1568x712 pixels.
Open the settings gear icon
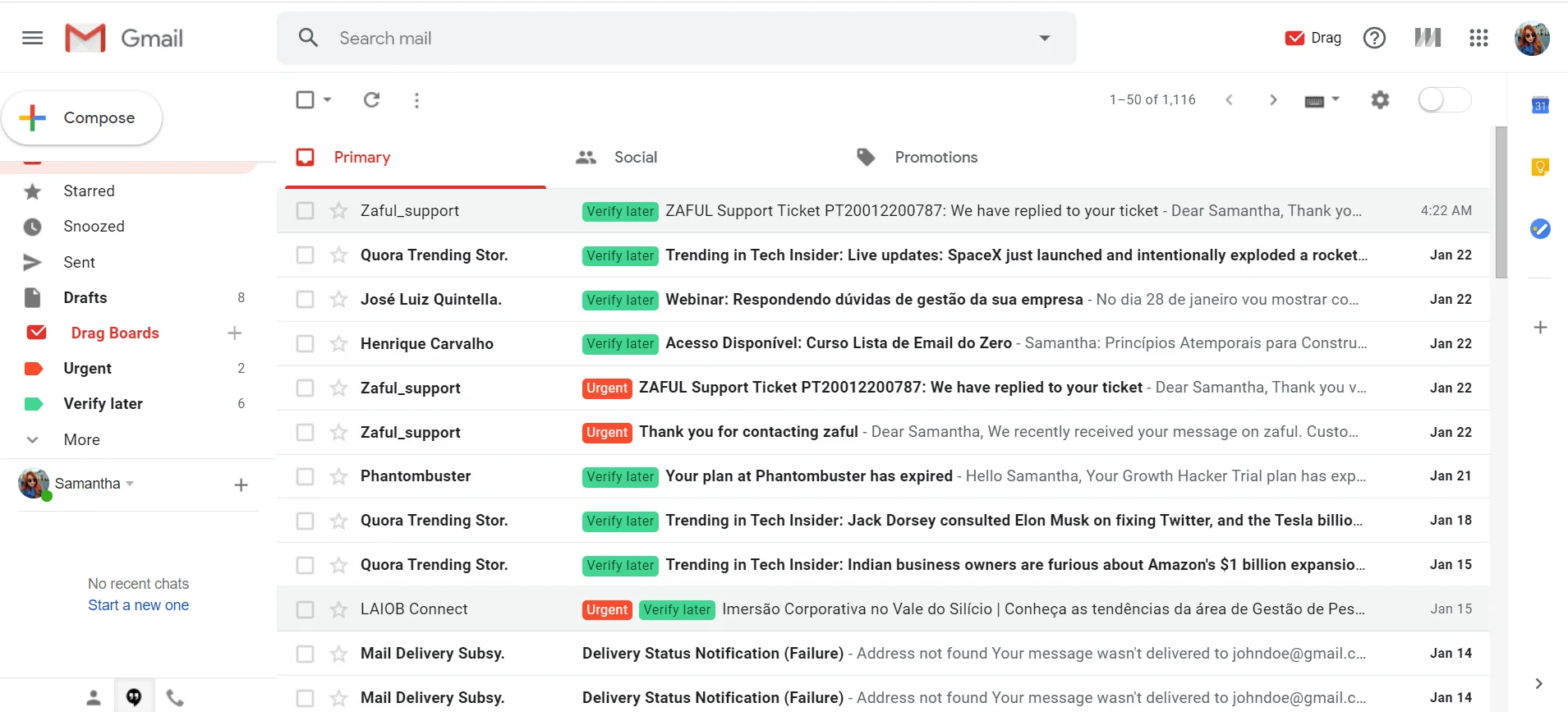point(1380,100)
